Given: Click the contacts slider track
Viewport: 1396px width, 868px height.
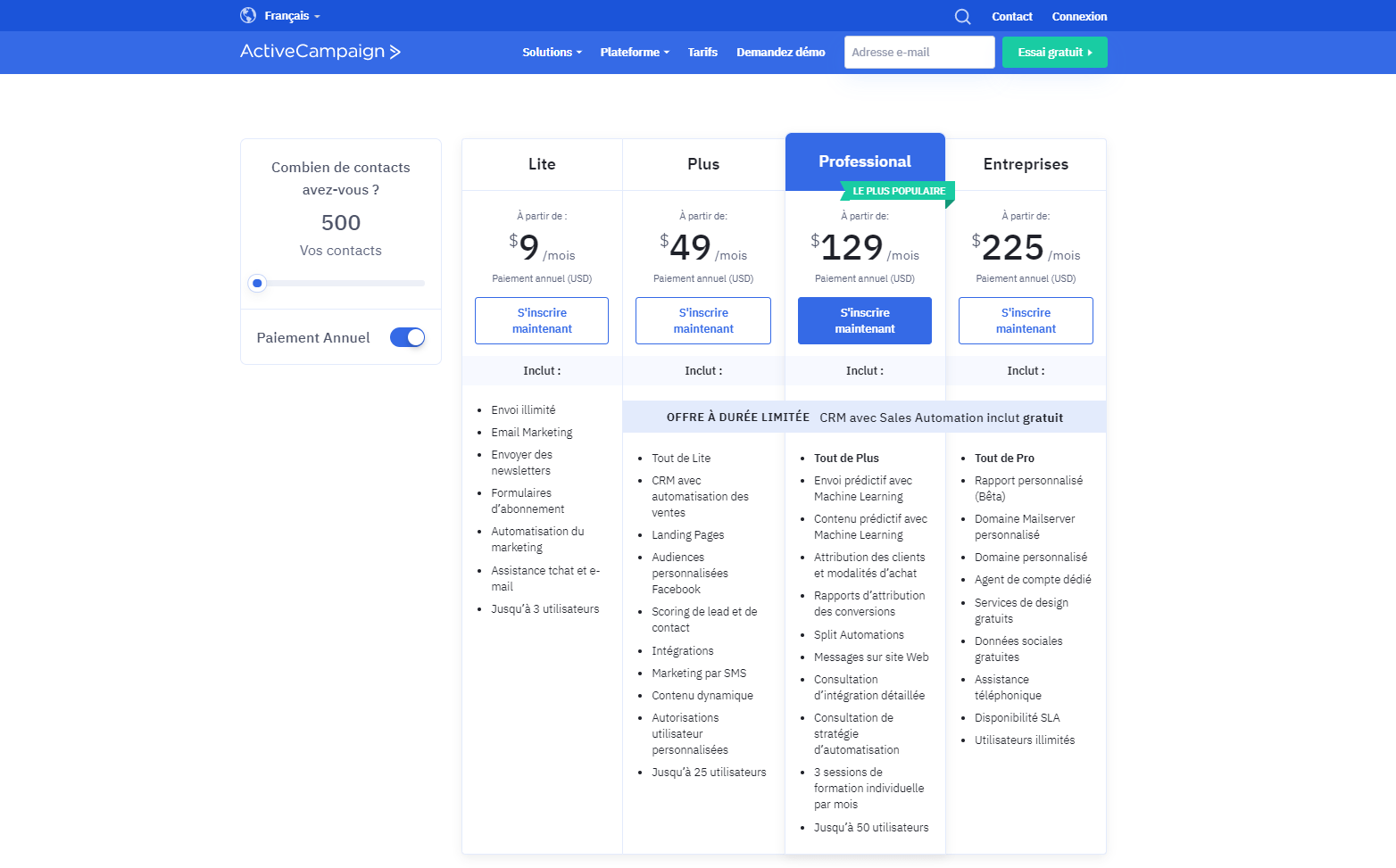Looking at the screenshot, I should (x=341, y=284).
